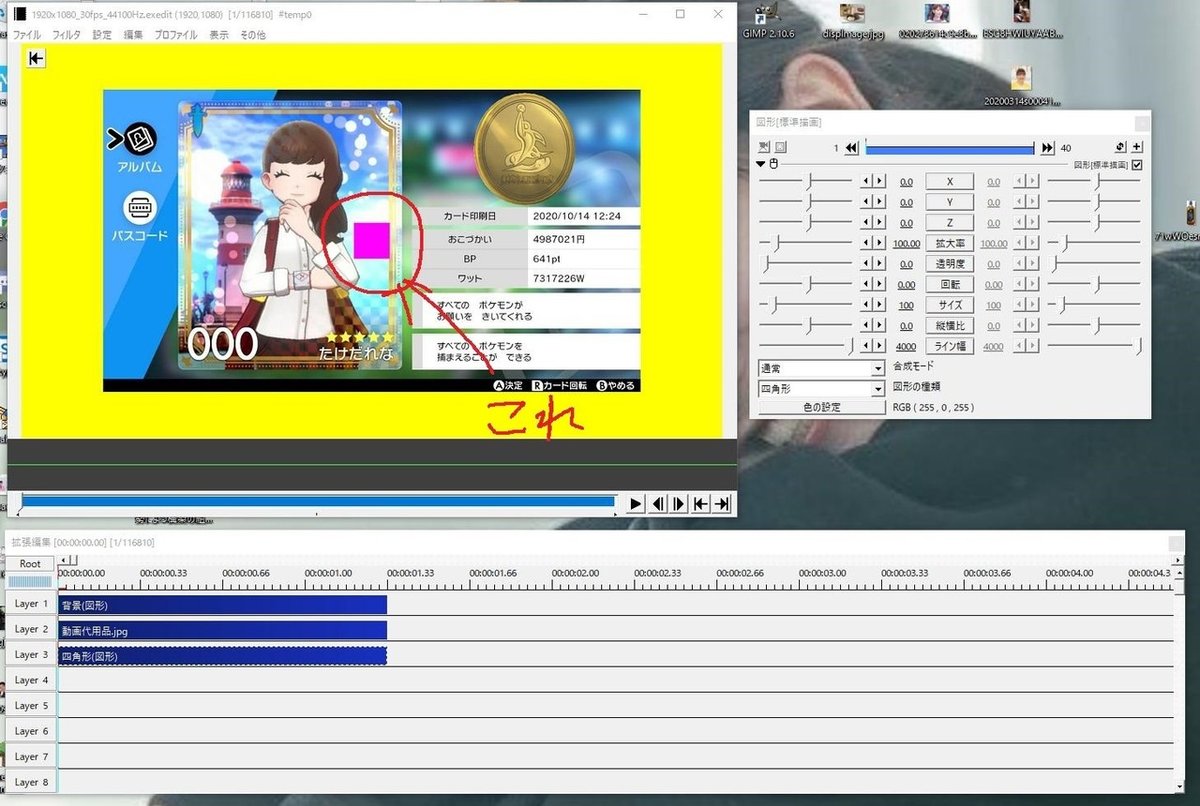
Task: Toggle visibility of Layer 2
Action: tap(30, 630)
